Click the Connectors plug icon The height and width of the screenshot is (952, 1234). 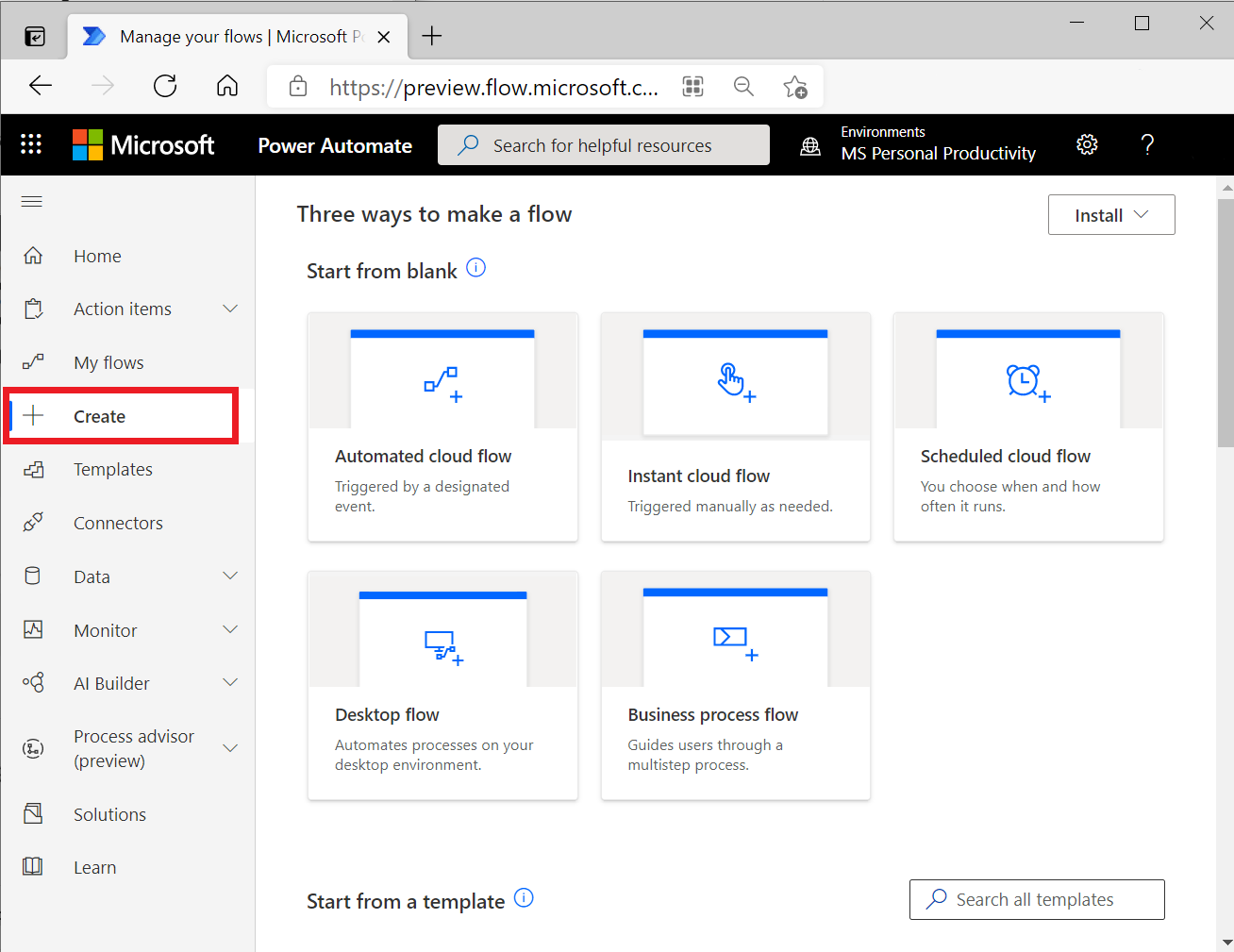coord(33,523)
